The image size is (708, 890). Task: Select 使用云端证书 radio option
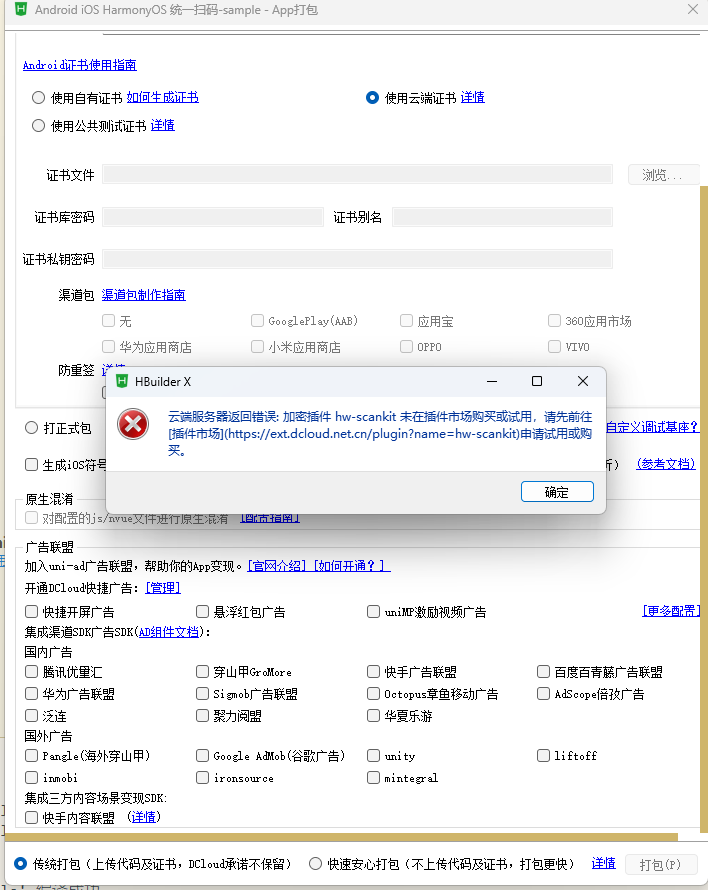372,98
